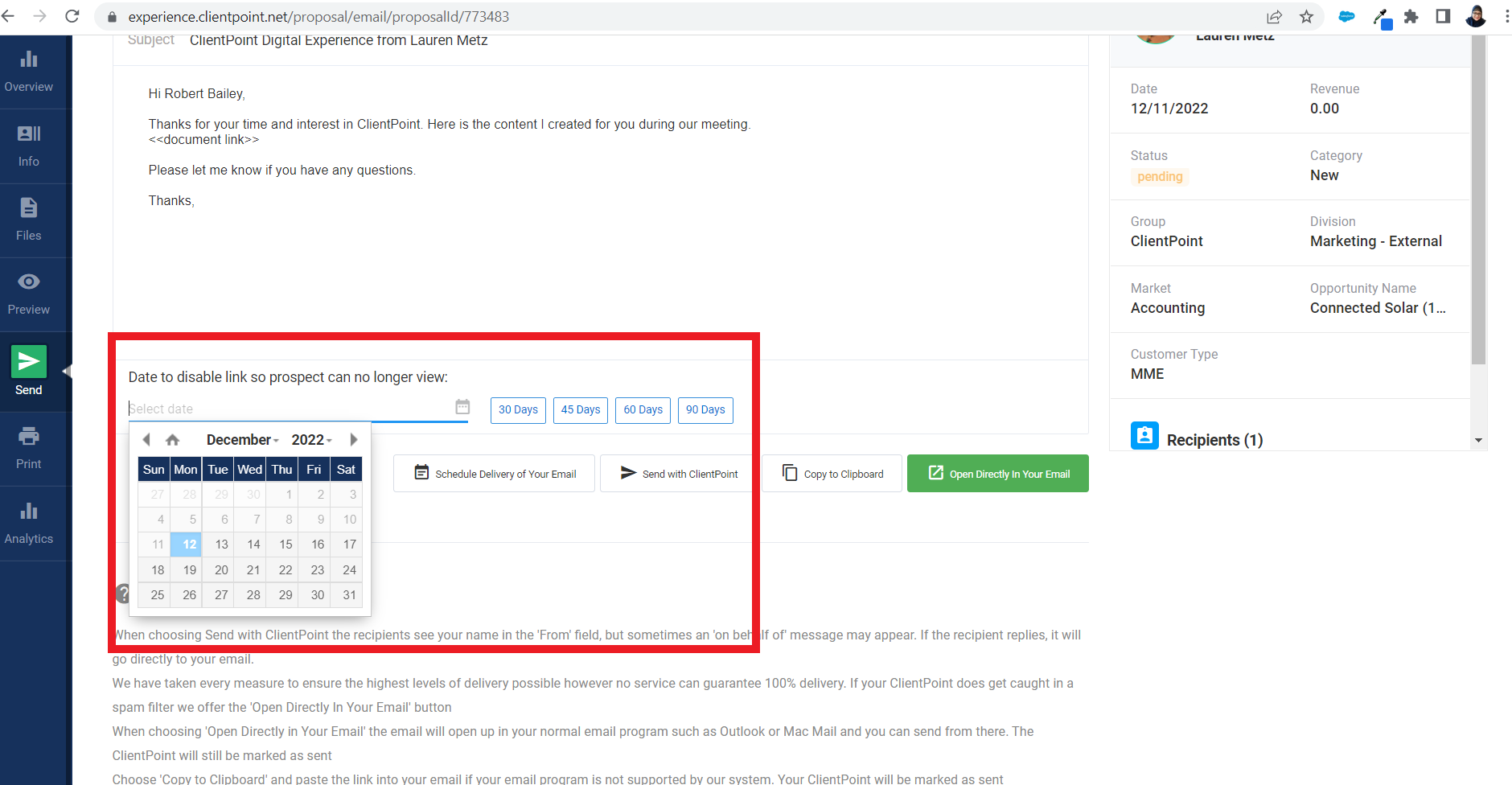The width and height of the screenshot is (1512, 785).
Task: Click the Marketing - External division value
Action: pos(1376,241)
